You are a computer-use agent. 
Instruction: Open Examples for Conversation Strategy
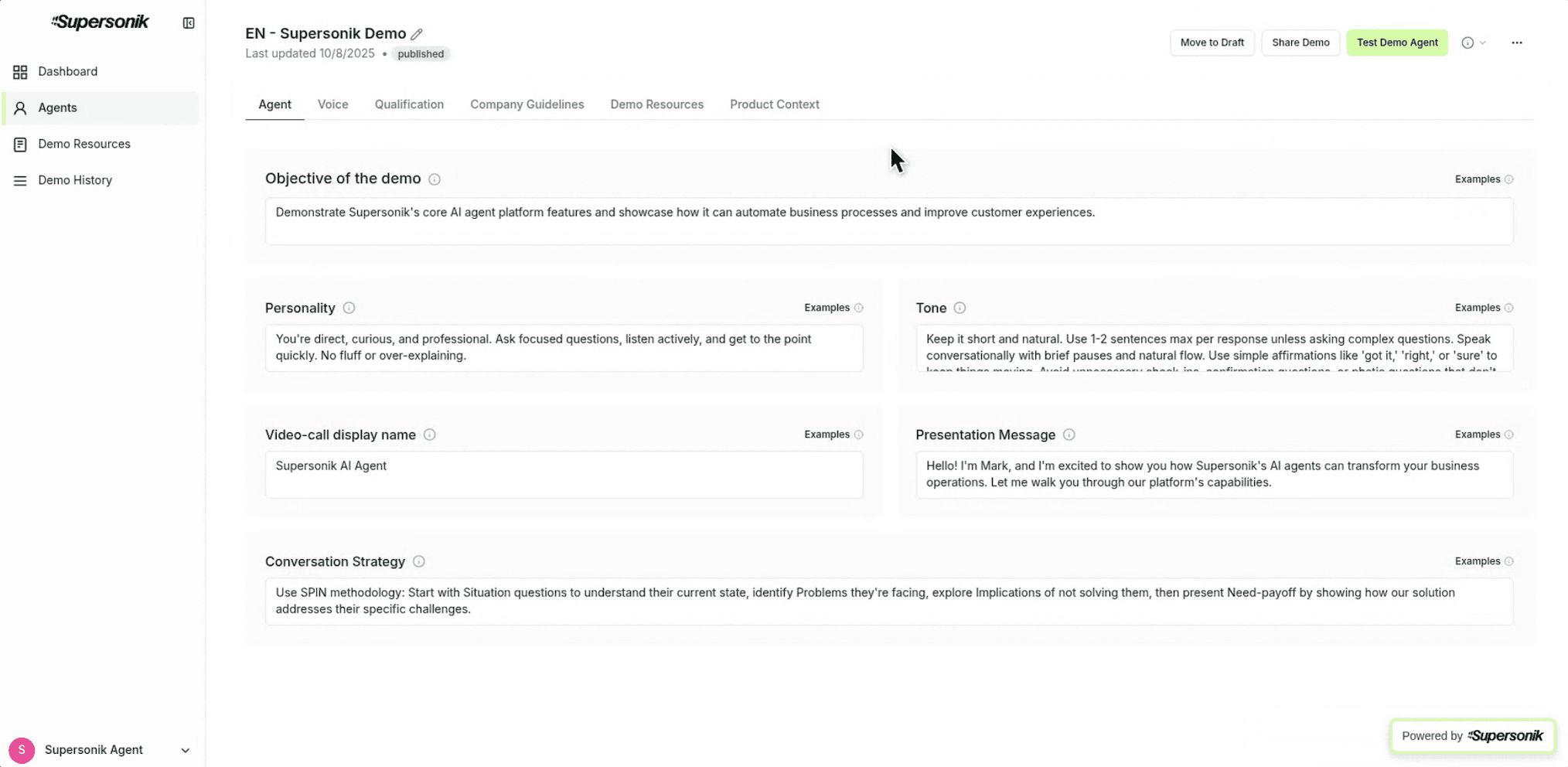tap(1484, 561)
